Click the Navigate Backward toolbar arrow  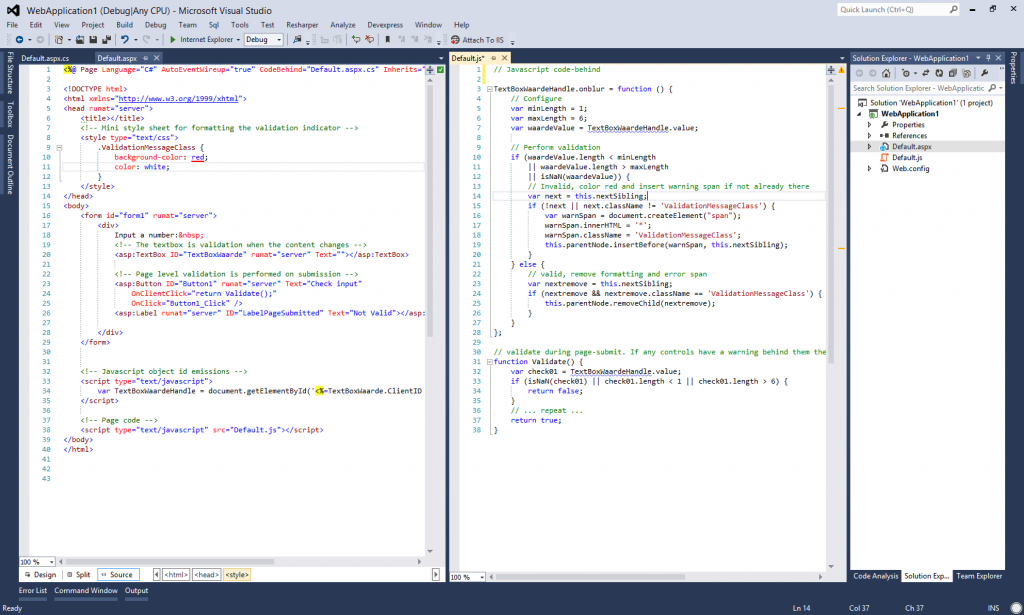point(20,40)
